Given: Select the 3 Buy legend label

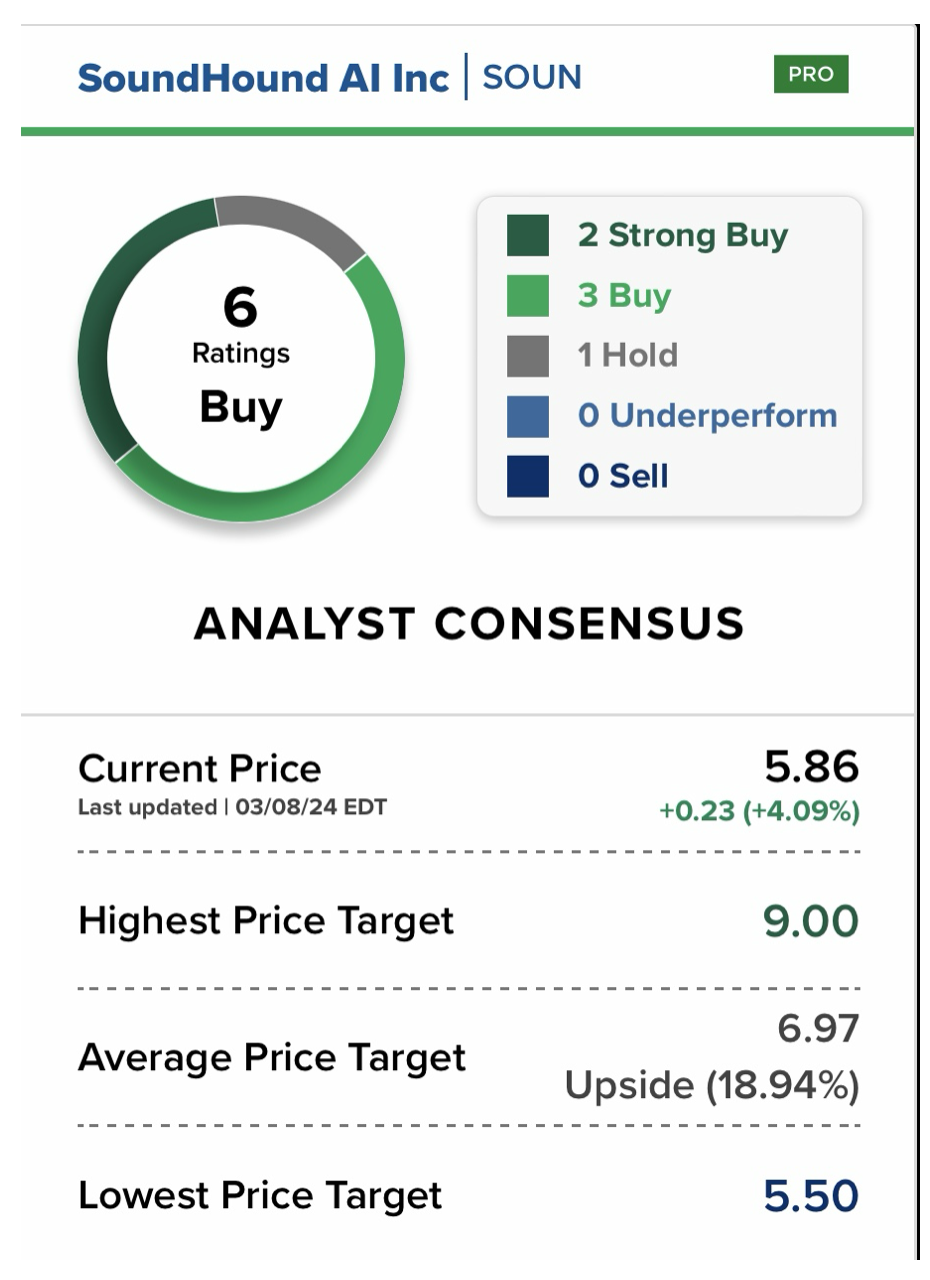Looking at the screenshot, I should [x=624, y=296].
